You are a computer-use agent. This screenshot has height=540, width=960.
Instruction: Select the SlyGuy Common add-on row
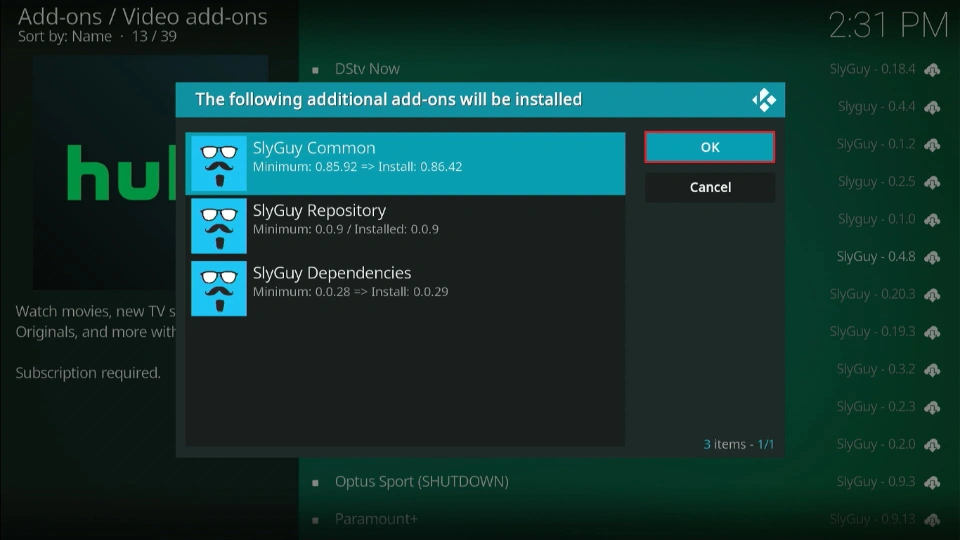[x=405, y=163]
